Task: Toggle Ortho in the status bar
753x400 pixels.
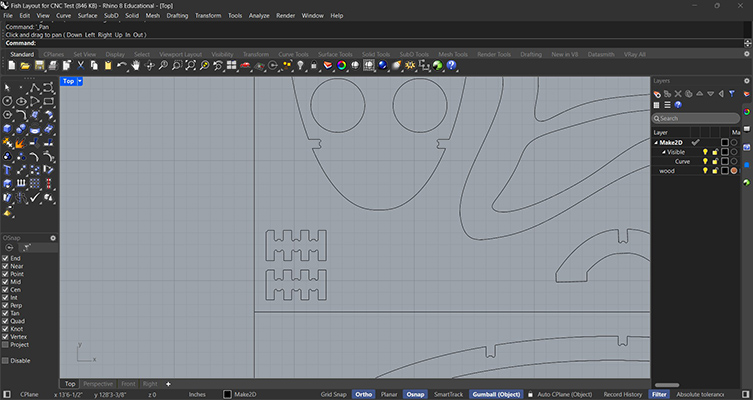Action: click(x=364, y=394)
